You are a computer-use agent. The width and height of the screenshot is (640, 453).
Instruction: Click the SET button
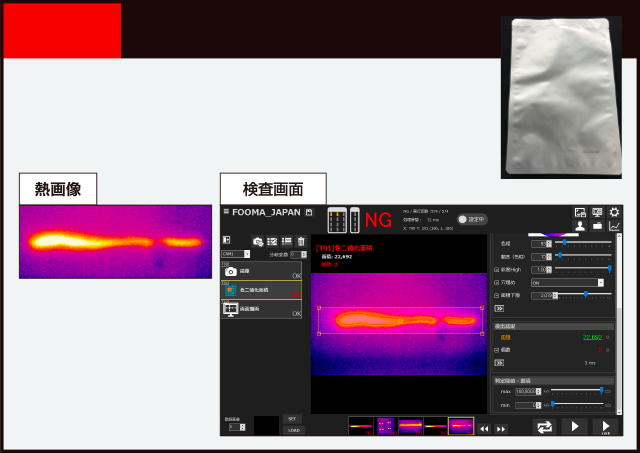292,418
